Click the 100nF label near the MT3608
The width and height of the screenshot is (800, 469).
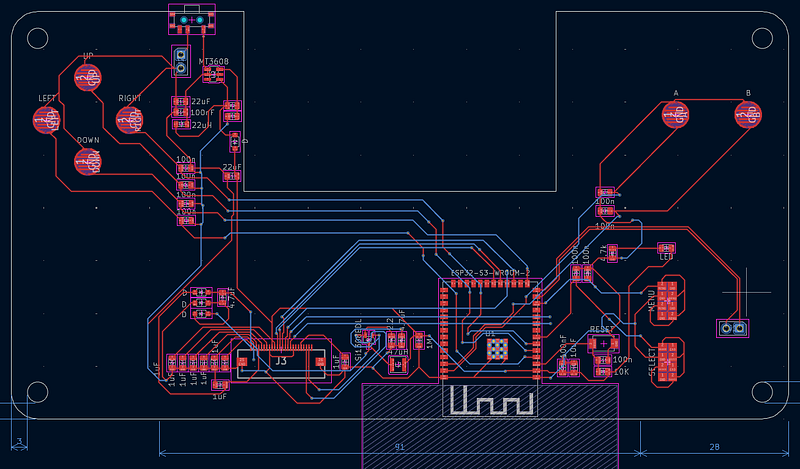202,113
